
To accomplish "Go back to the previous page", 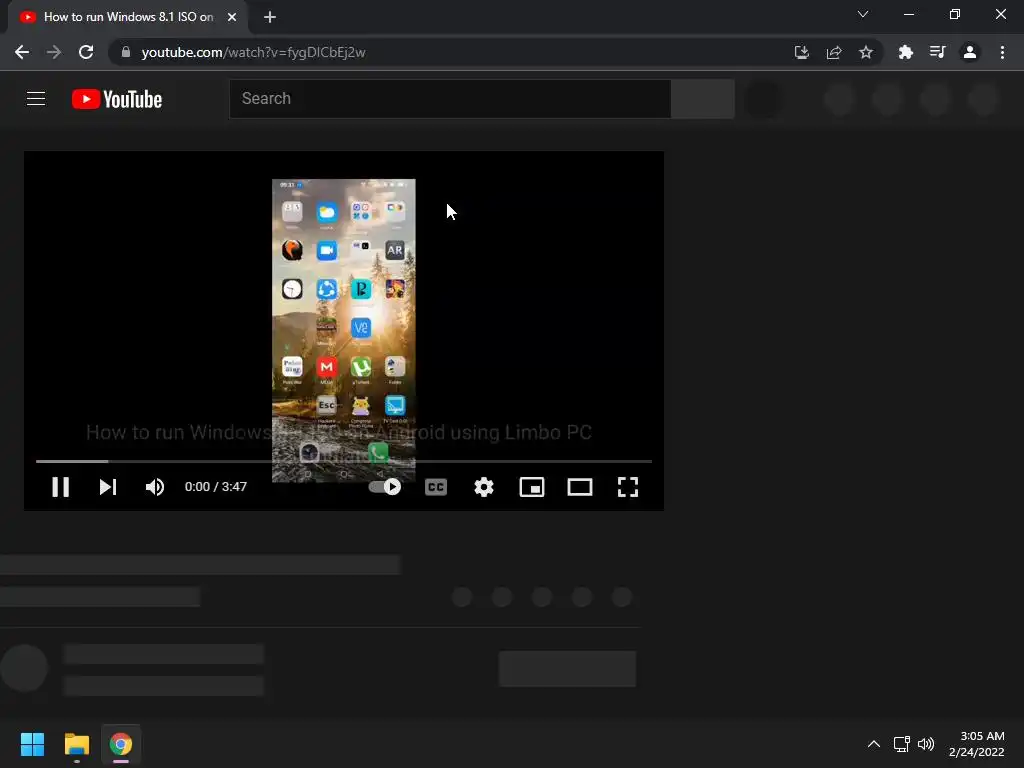I will [x=22, y=52].
